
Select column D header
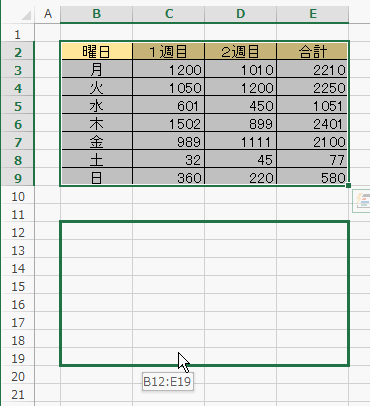tap(241, 14)
